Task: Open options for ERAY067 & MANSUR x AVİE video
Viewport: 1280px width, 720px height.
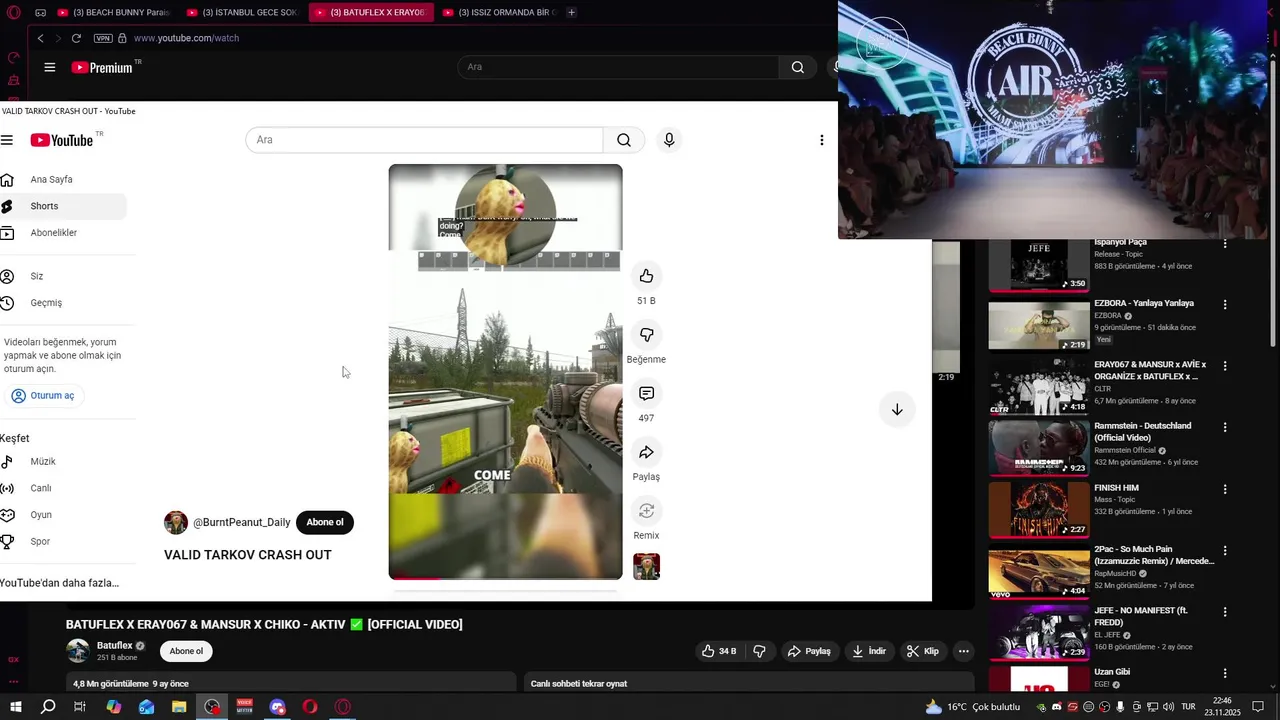Action: 1225,366
